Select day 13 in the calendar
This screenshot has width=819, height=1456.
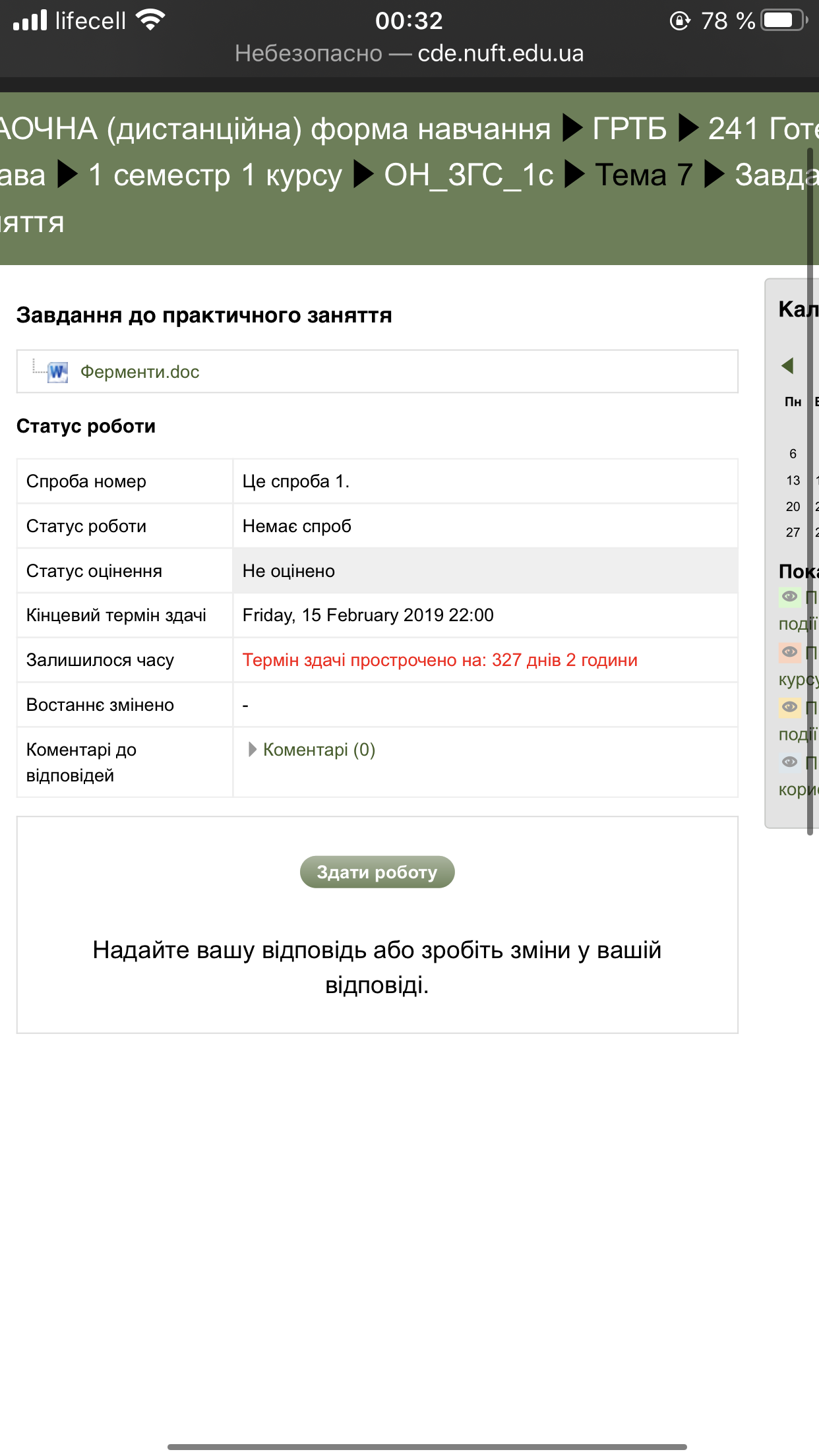(x=793, y=481)
